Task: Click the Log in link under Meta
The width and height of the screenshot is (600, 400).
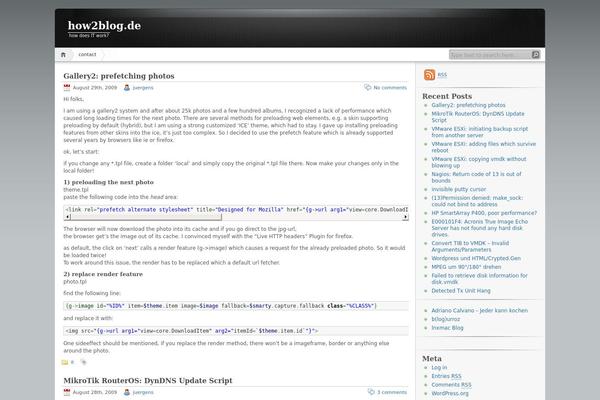Action: click(439, 367)
